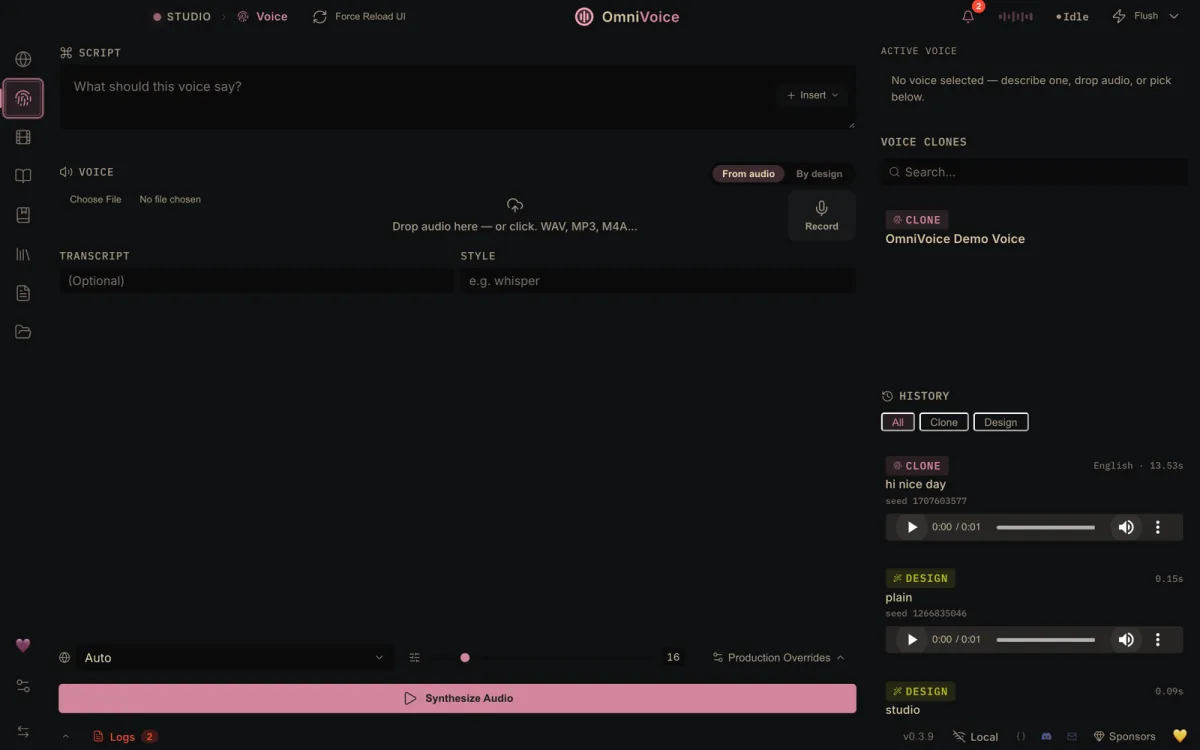Open the document icon in sidebar
Screen dimensions: 1200x750
[23, 293]
